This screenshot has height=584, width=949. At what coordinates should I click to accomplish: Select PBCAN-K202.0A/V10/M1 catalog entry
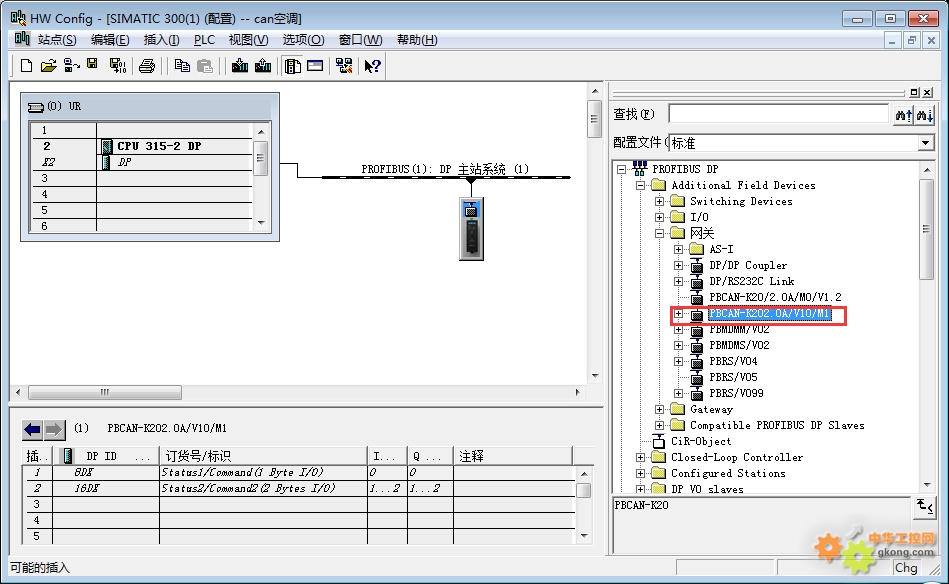[x=770, y=313]
